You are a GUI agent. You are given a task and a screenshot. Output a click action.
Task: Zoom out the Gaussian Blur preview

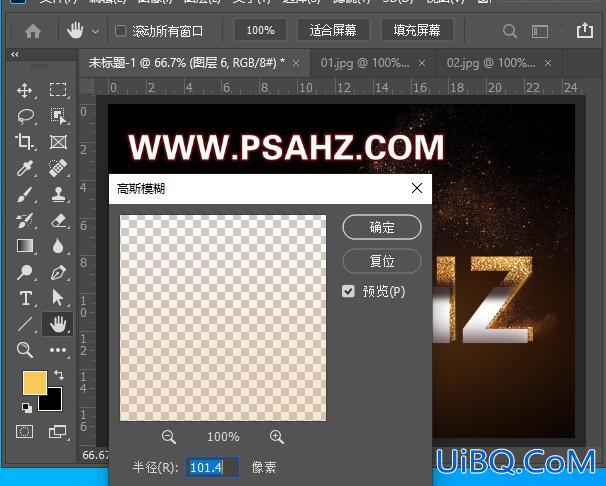click(169, 437)
